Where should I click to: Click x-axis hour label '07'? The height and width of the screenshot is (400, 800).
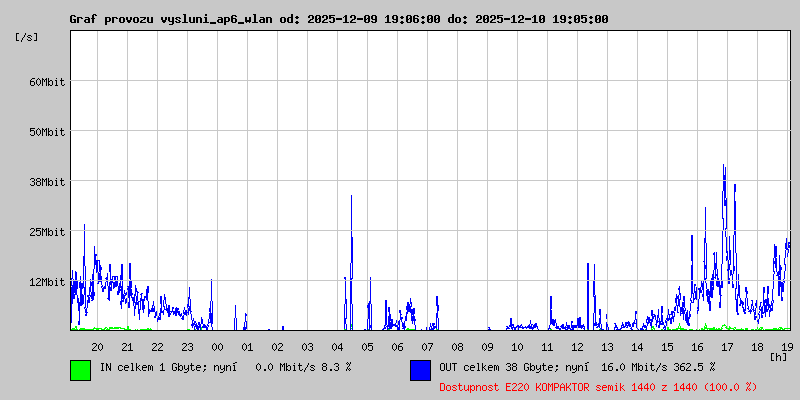click(x=428, y=347)
